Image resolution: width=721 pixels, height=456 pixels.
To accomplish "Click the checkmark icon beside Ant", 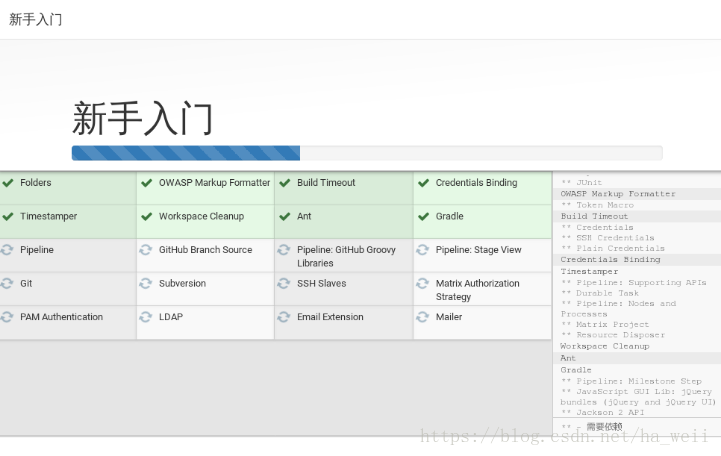I will tap(285, 217).
